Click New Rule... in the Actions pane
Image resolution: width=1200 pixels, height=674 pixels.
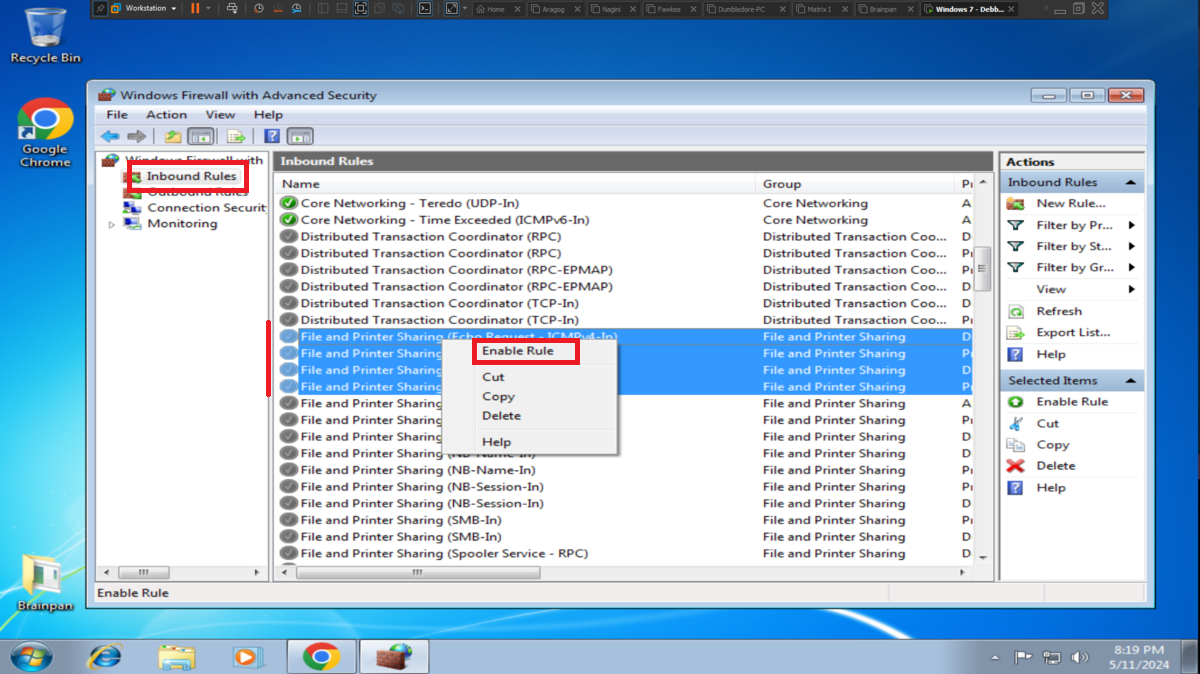1070,203
